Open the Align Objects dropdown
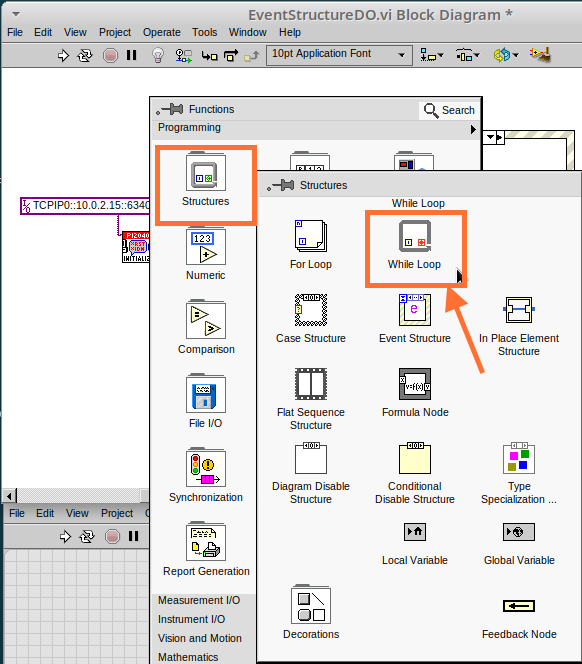 pyautogui.click(x=432, y=55)
